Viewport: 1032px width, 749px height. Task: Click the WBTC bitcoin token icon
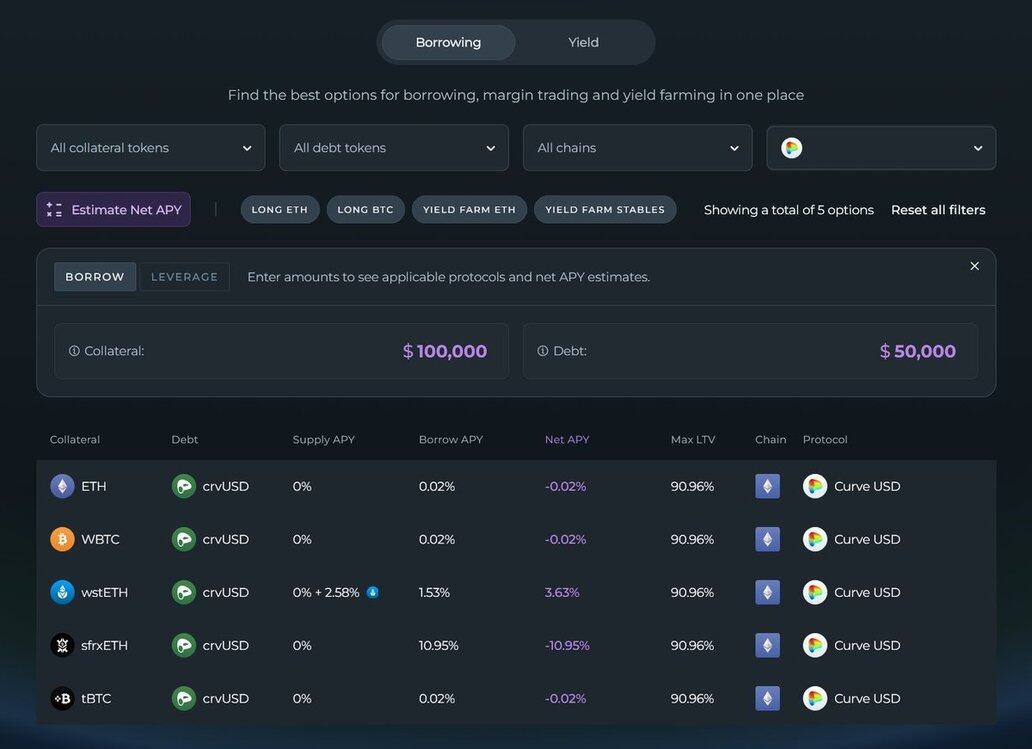pos(62,539)
